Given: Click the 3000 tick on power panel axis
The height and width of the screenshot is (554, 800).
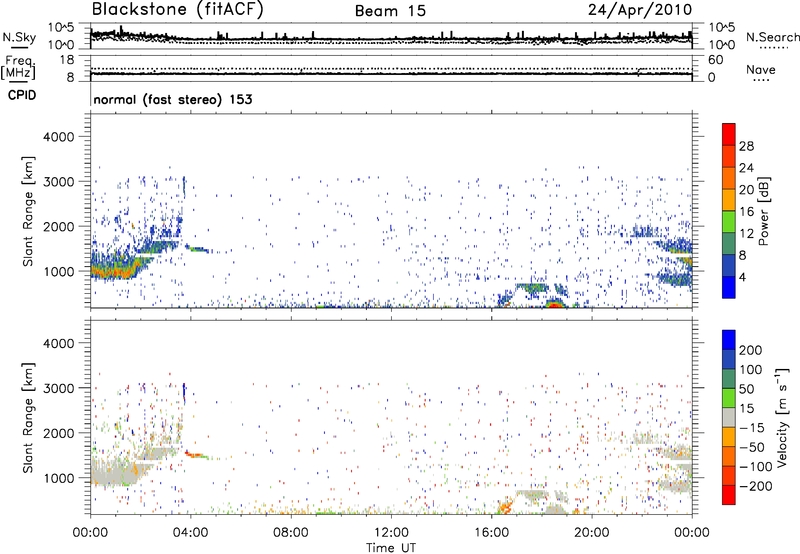Looking at the screenshot, I should click(x=58, y=182).
